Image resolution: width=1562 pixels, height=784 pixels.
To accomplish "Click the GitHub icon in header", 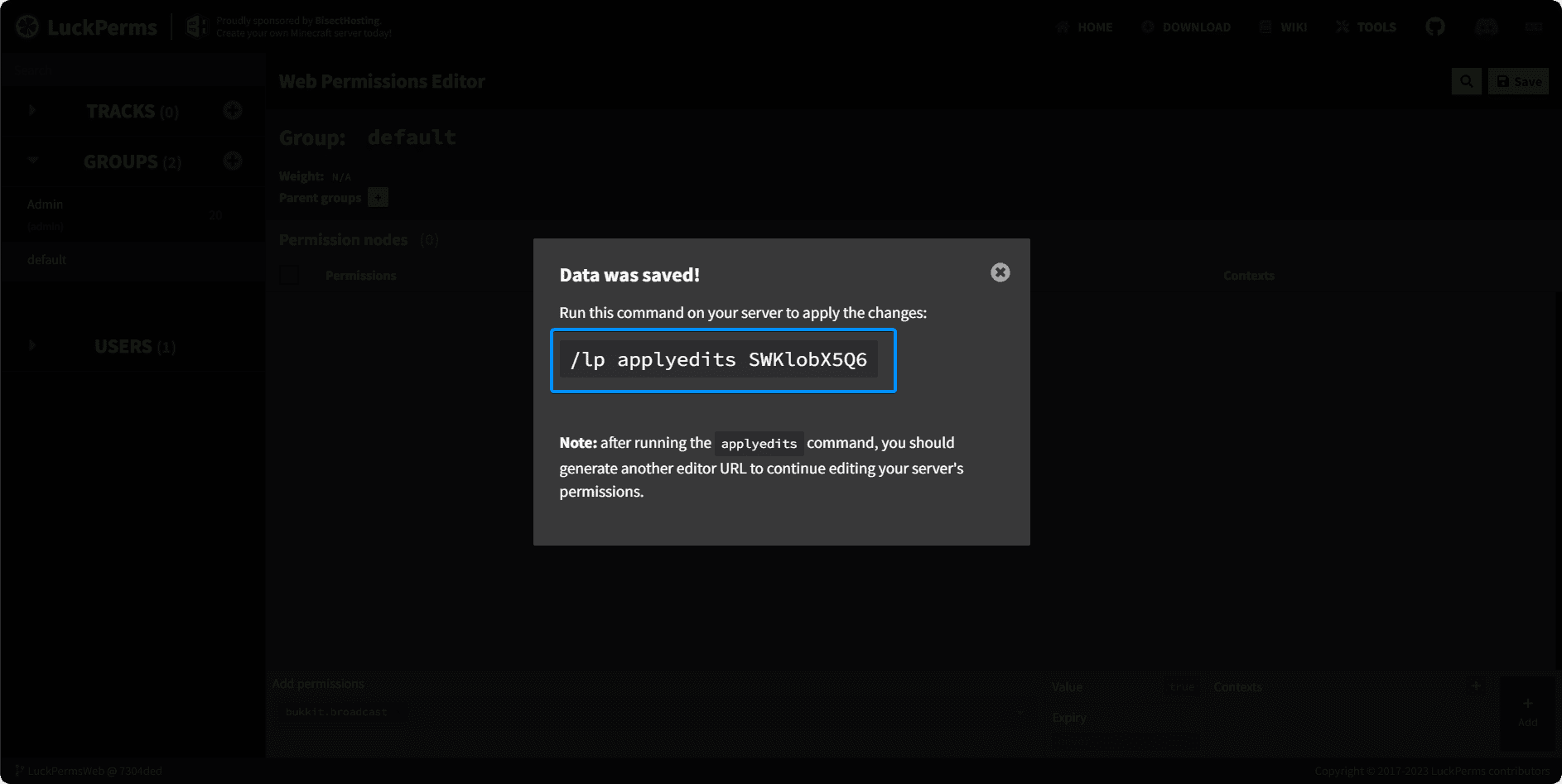I will point(1434,27).
